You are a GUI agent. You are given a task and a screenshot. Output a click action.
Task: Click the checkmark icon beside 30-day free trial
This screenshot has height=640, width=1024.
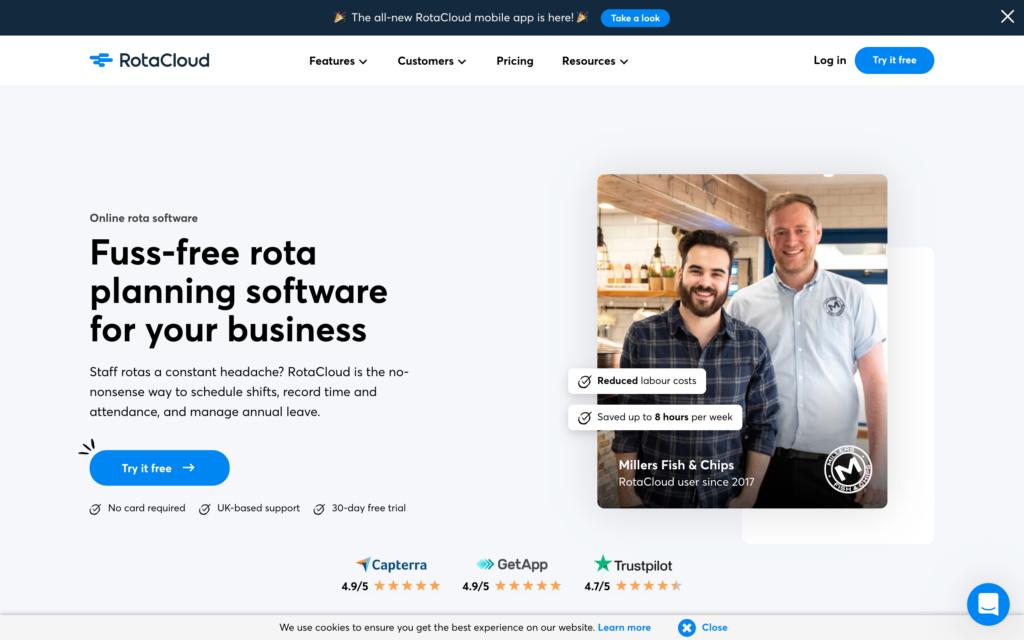[319, 509]
